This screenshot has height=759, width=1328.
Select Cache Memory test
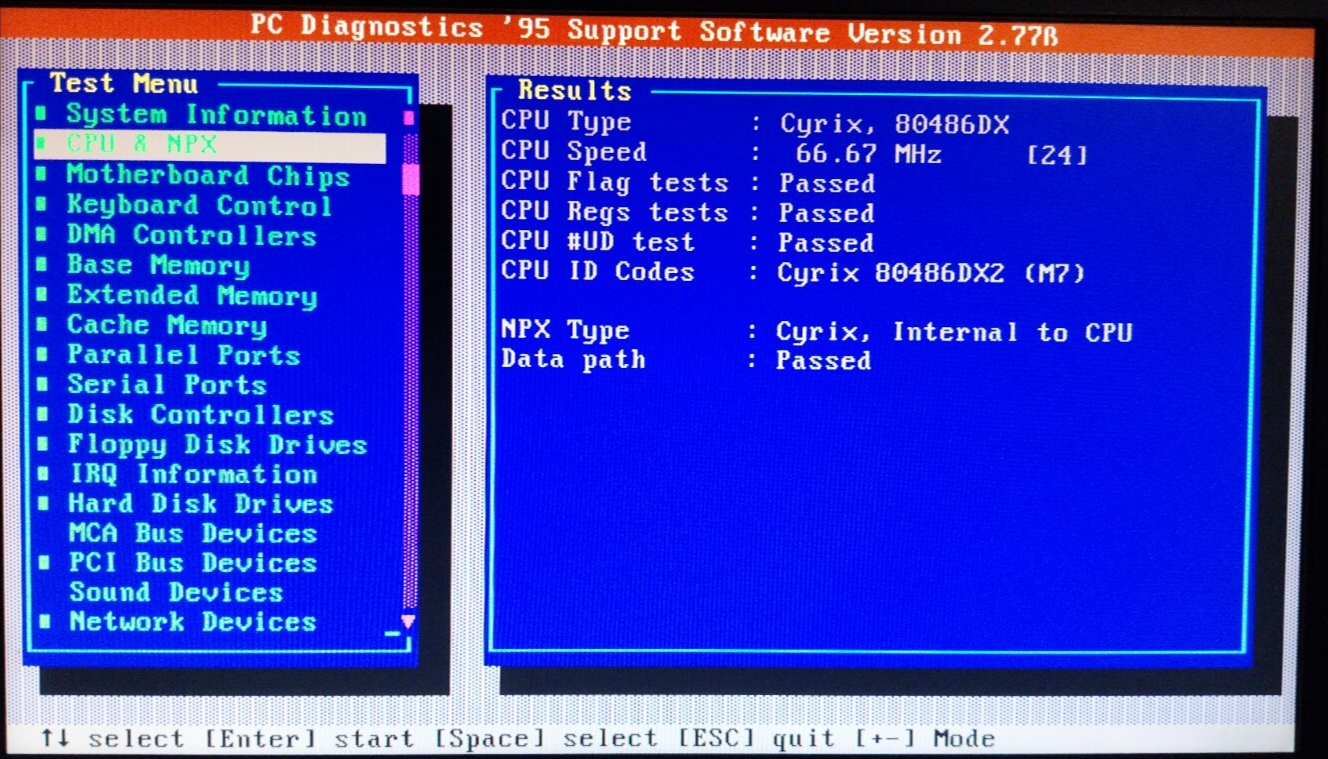[x=167, y=326]
